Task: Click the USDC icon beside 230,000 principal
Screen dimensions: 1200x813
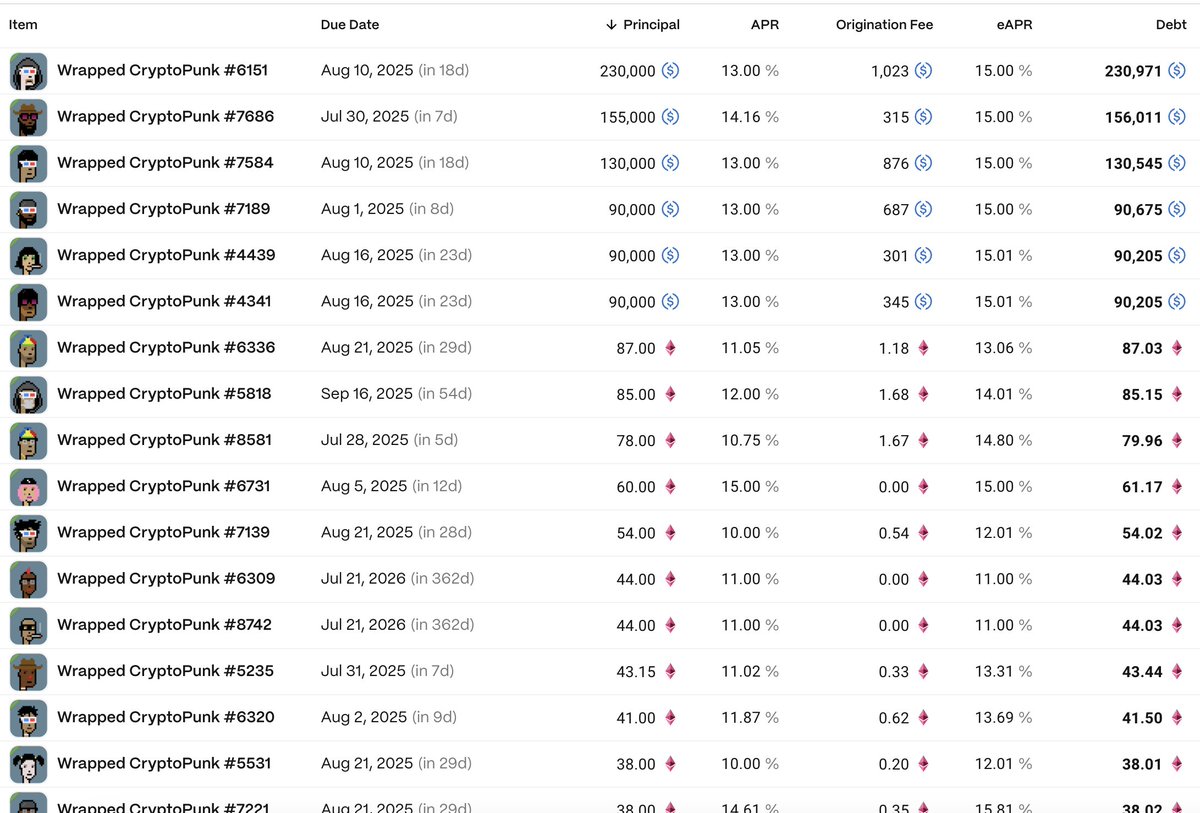Action: coord(671,71)
